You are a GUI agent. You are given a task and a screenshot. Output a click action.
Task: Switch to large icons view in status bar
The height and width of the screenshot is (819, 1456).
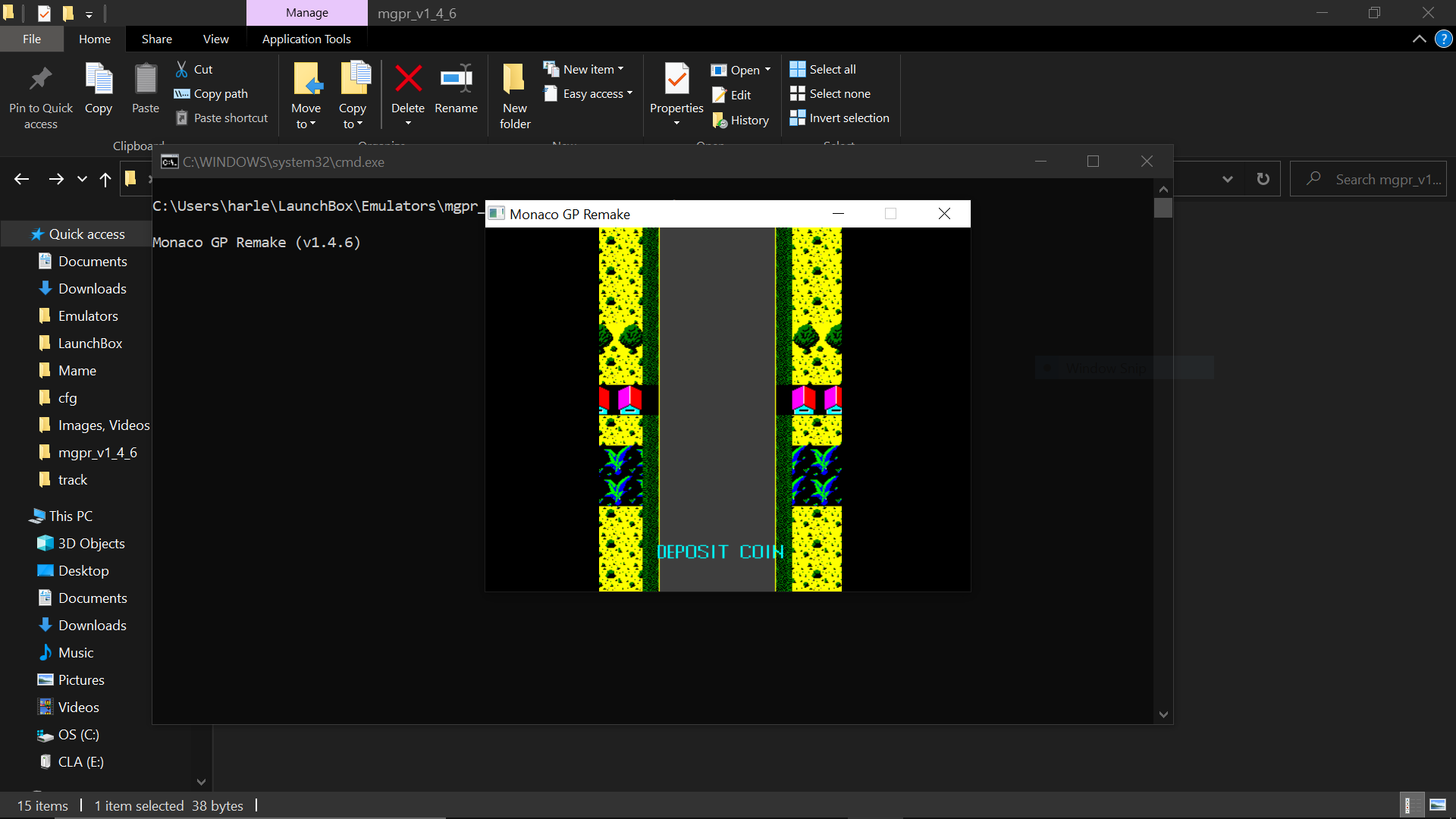tap(1437, 805)
